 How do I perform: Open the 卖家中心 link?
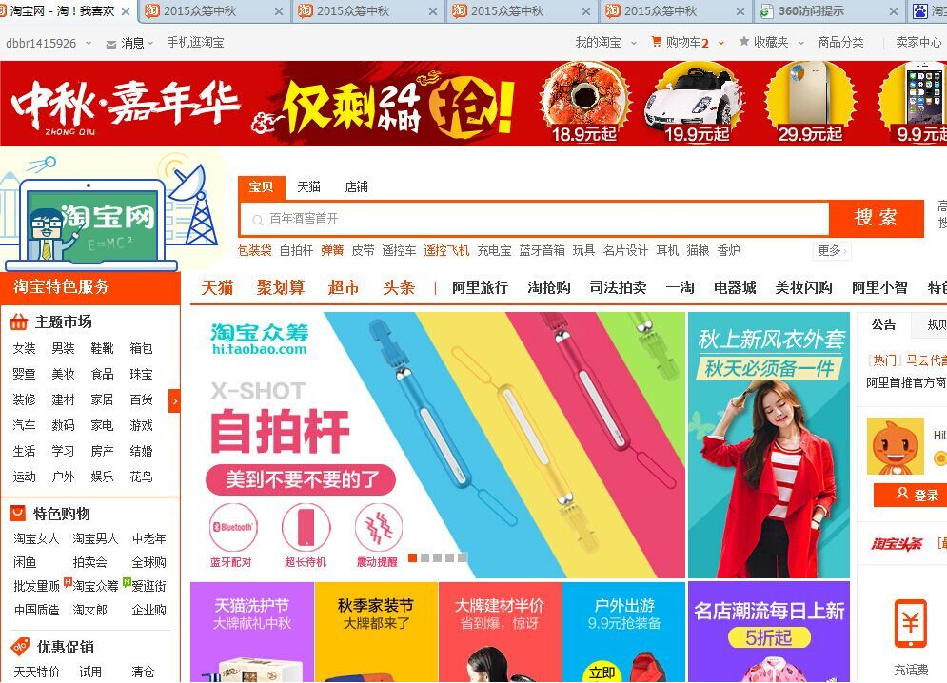click(x=919, y=42)
